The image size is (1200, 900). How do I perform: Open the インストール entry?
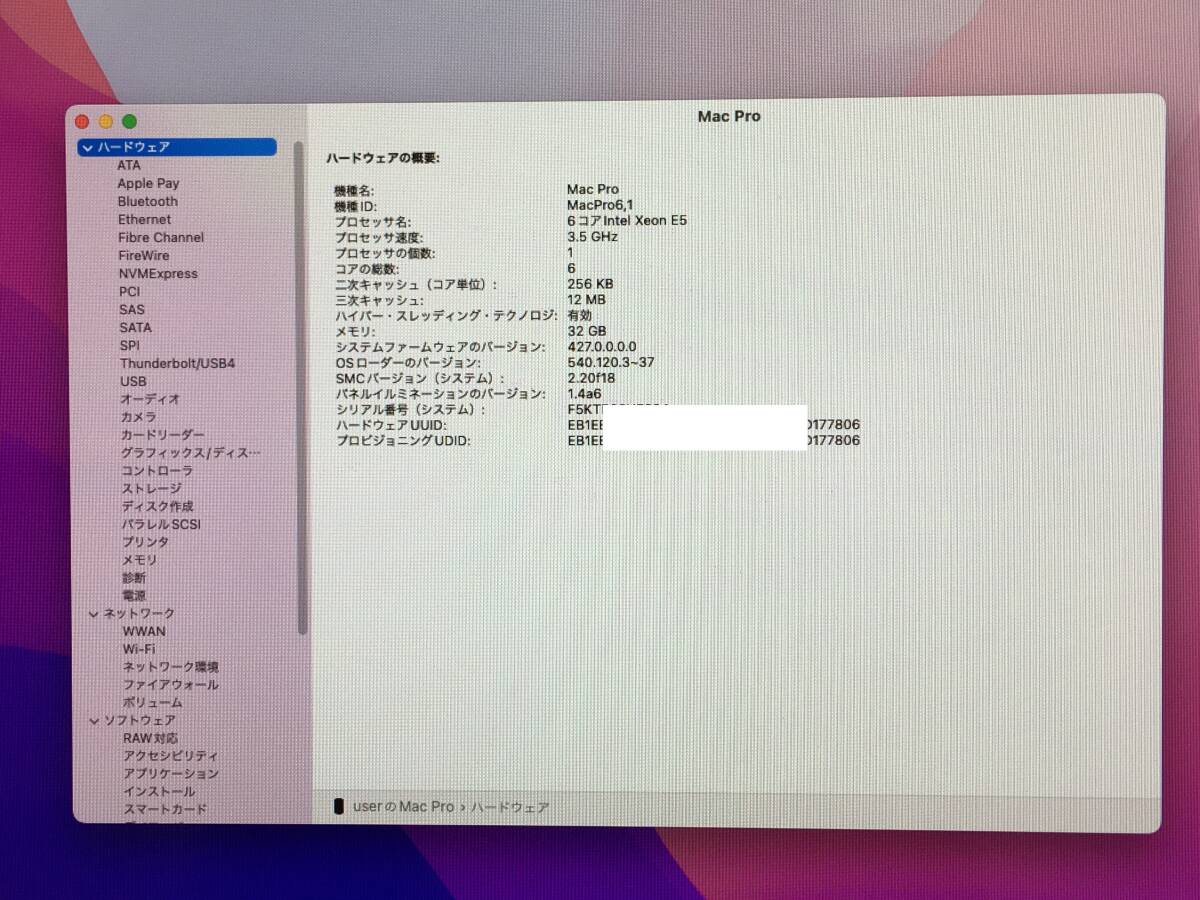[159, 792]
